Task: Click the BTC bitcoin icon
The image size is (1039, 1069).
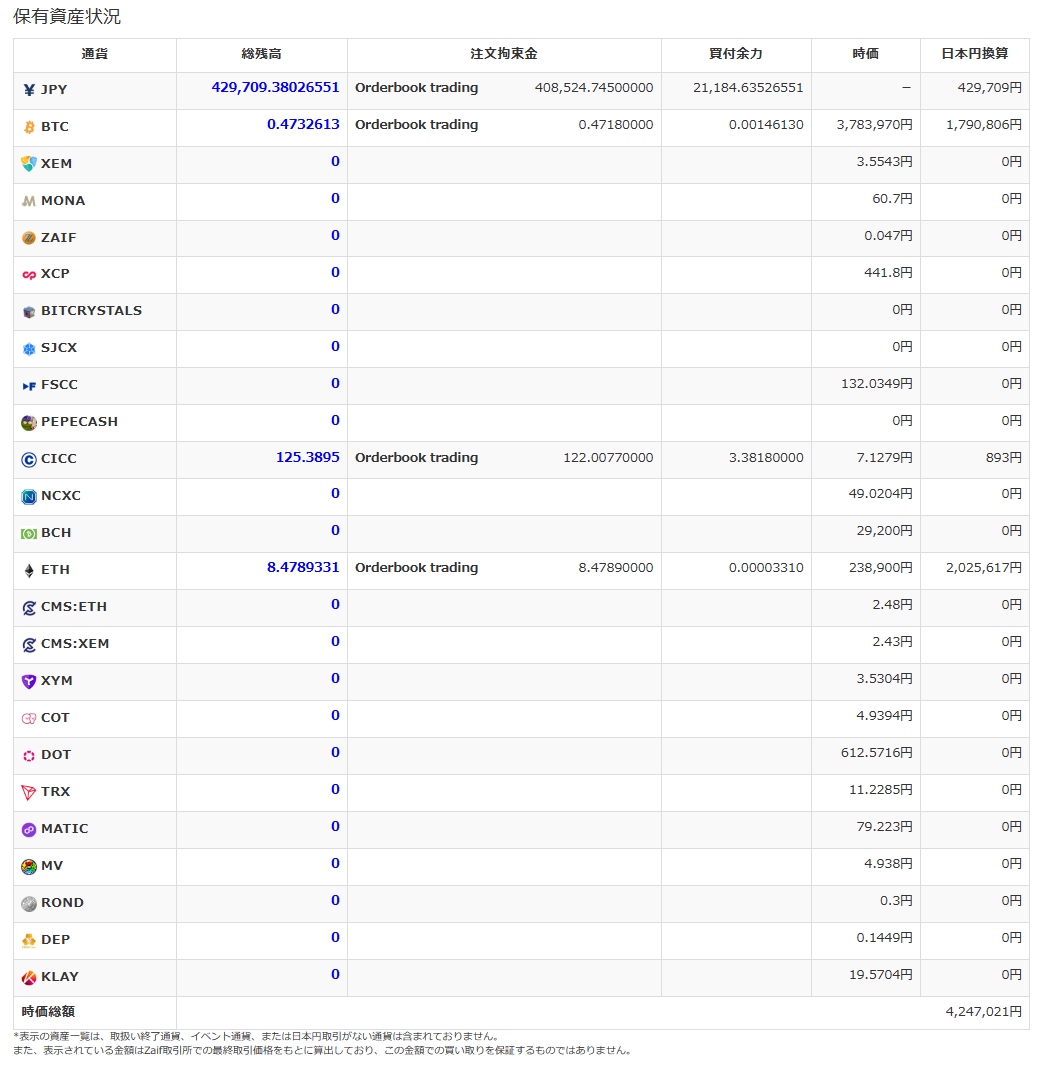Action: pyautogui.click(x=29, y=127)
